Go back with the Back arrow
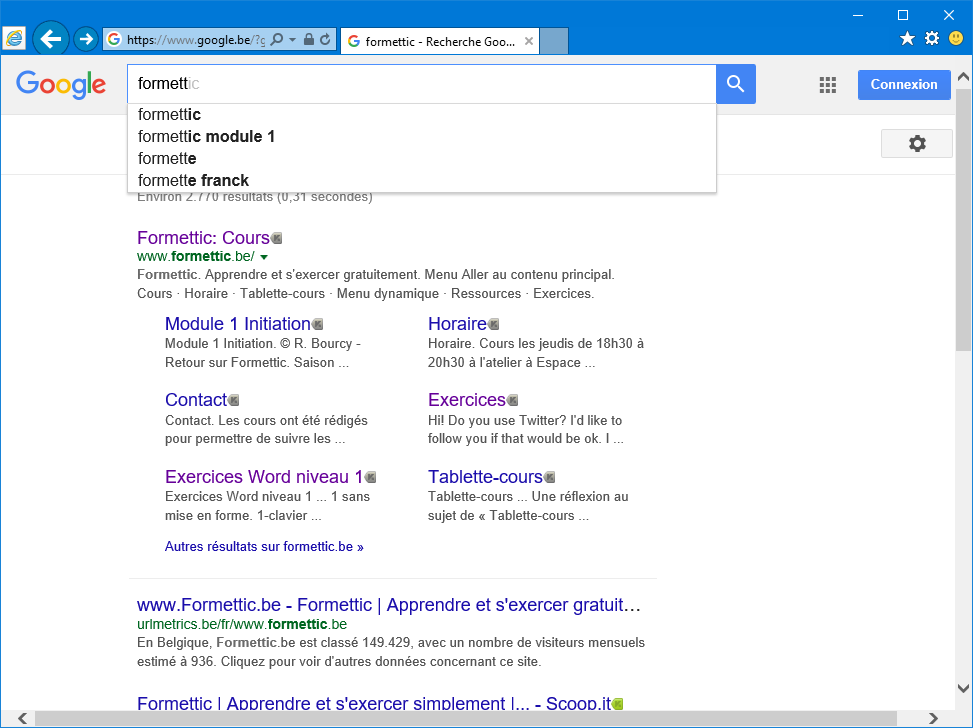Viewport: 973px width, 728px height. pyautogui.click(x=50, y=40)
